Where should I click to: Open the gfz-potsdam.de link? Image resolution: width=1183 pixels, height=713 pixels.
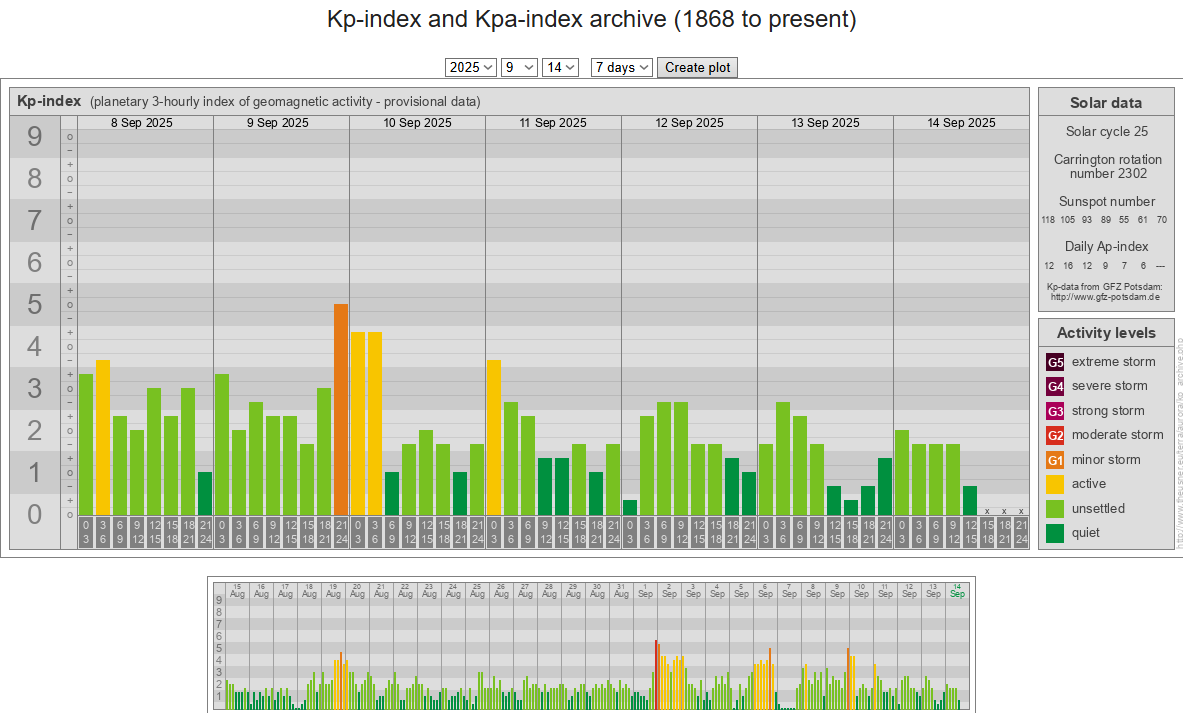[x=1105, y=297]
